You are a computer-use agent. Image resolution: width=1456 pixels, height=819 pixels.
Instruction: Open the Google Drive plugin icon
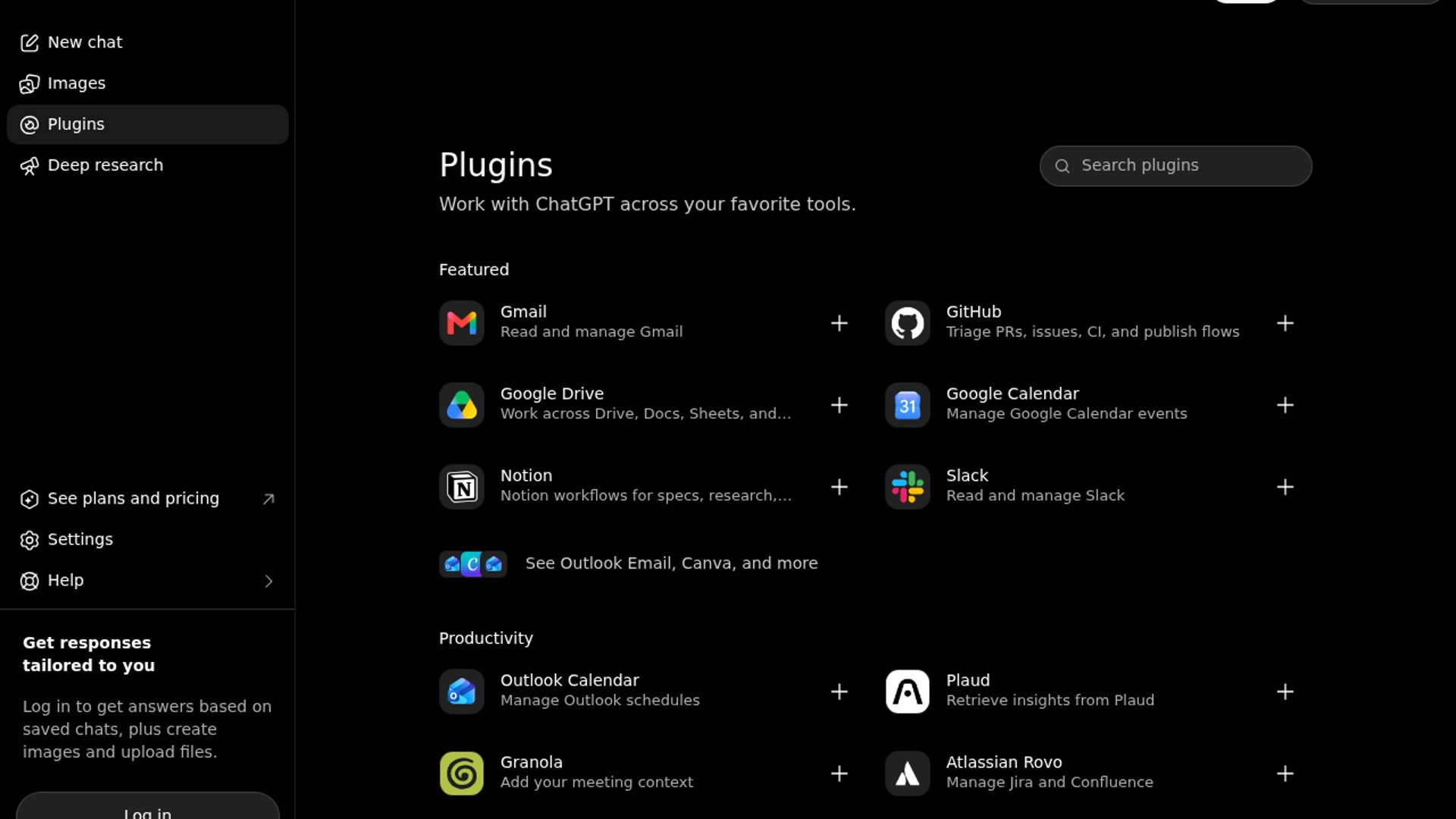[462, 405]
